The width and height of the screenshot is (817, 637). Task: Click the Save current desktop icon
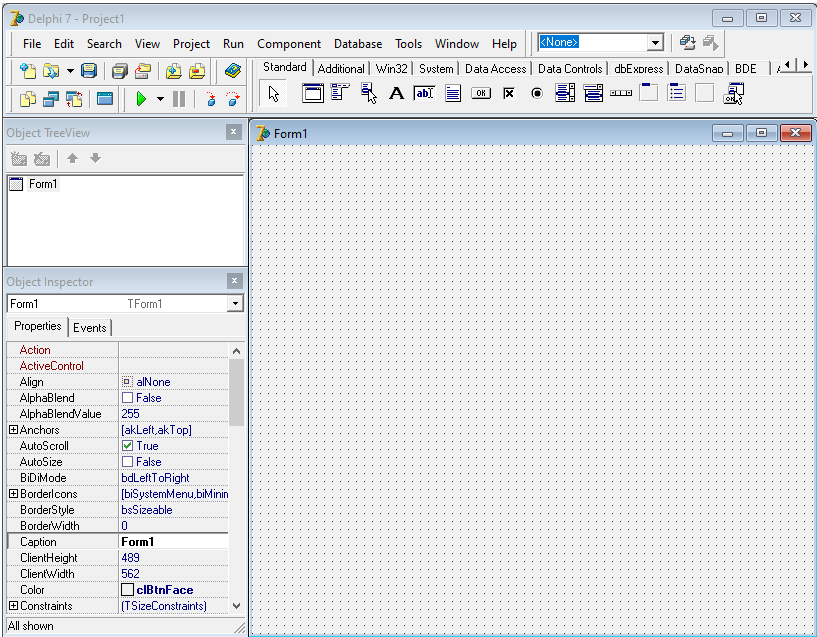coord(687,43)
